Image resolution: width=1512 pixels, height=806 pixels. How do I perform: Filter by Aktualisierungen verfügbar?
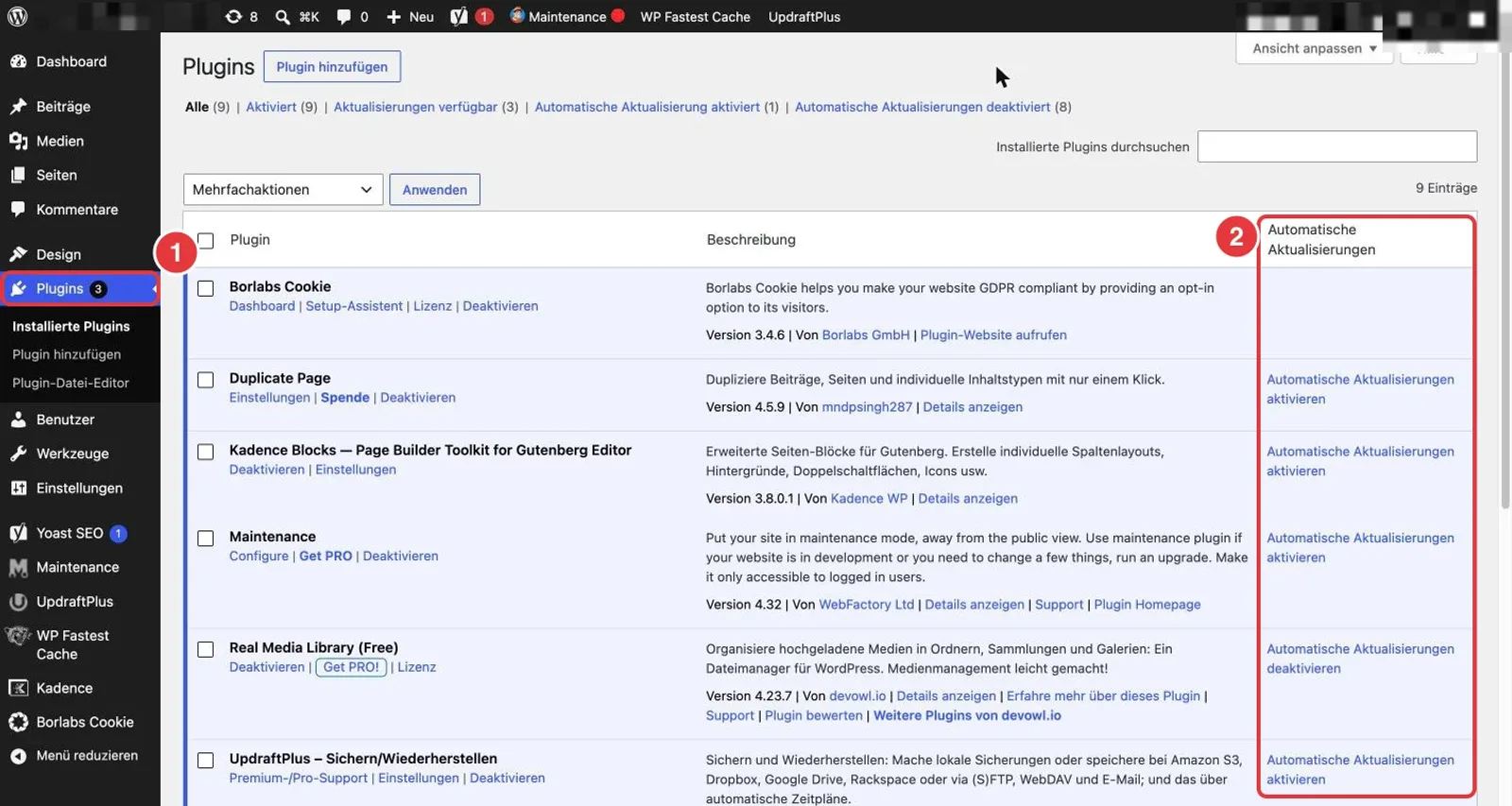click(415, 107)
